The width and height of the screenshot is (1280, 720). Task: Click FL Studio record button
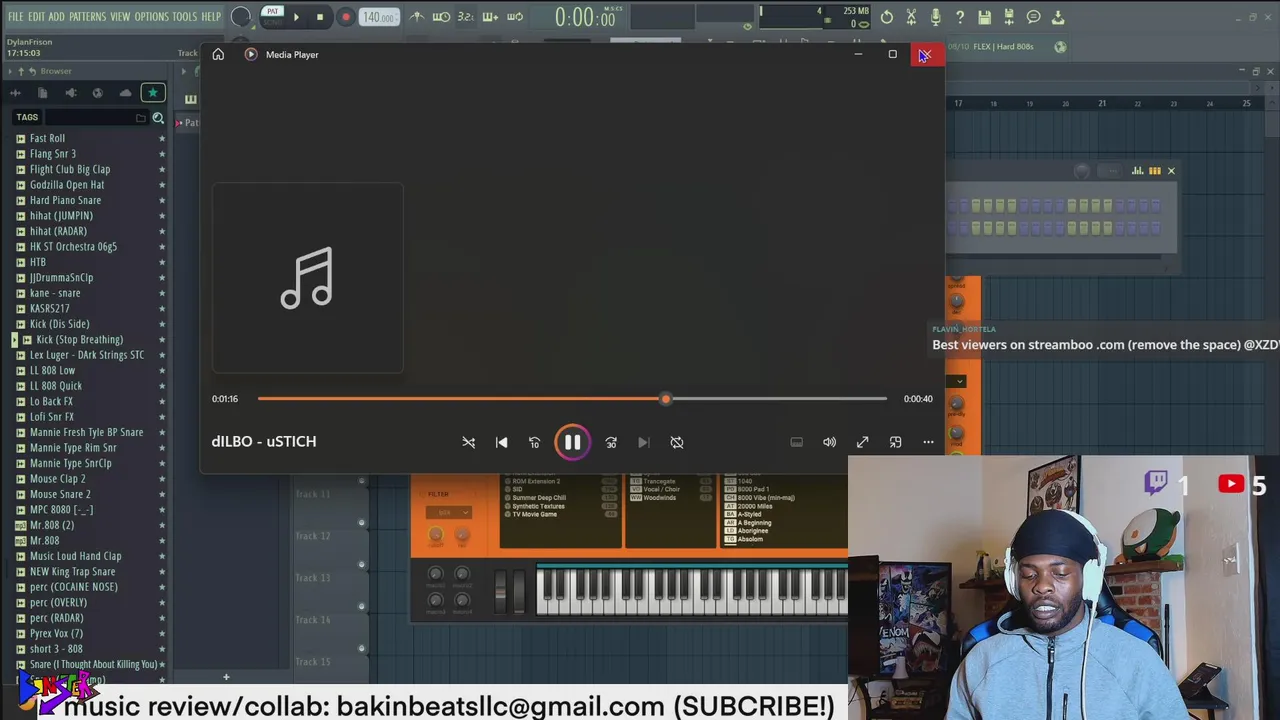click(x=345, y=17)
